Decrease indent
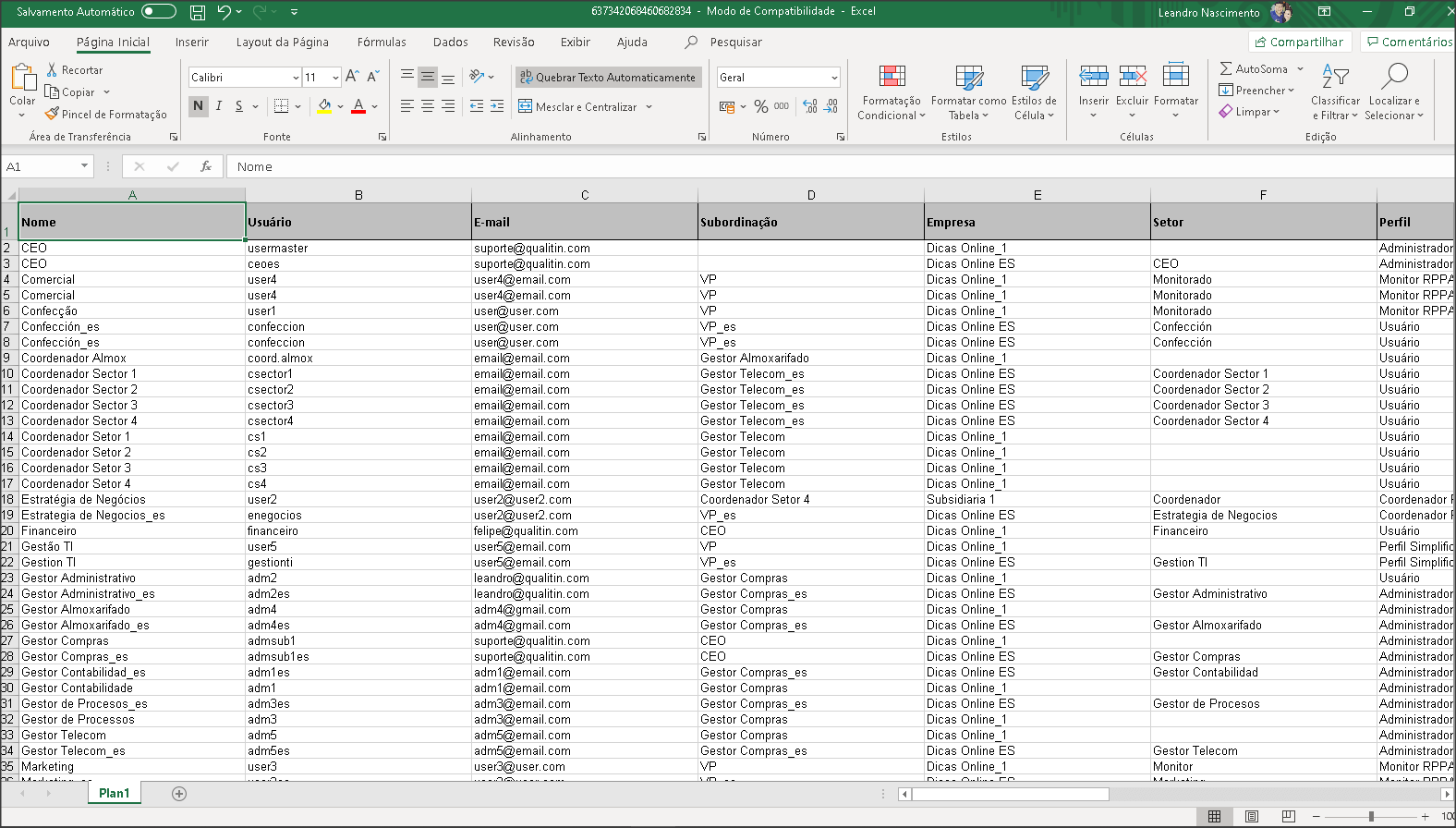The image size is (1456, 828). pyautogui.click(x=477, y=106)
